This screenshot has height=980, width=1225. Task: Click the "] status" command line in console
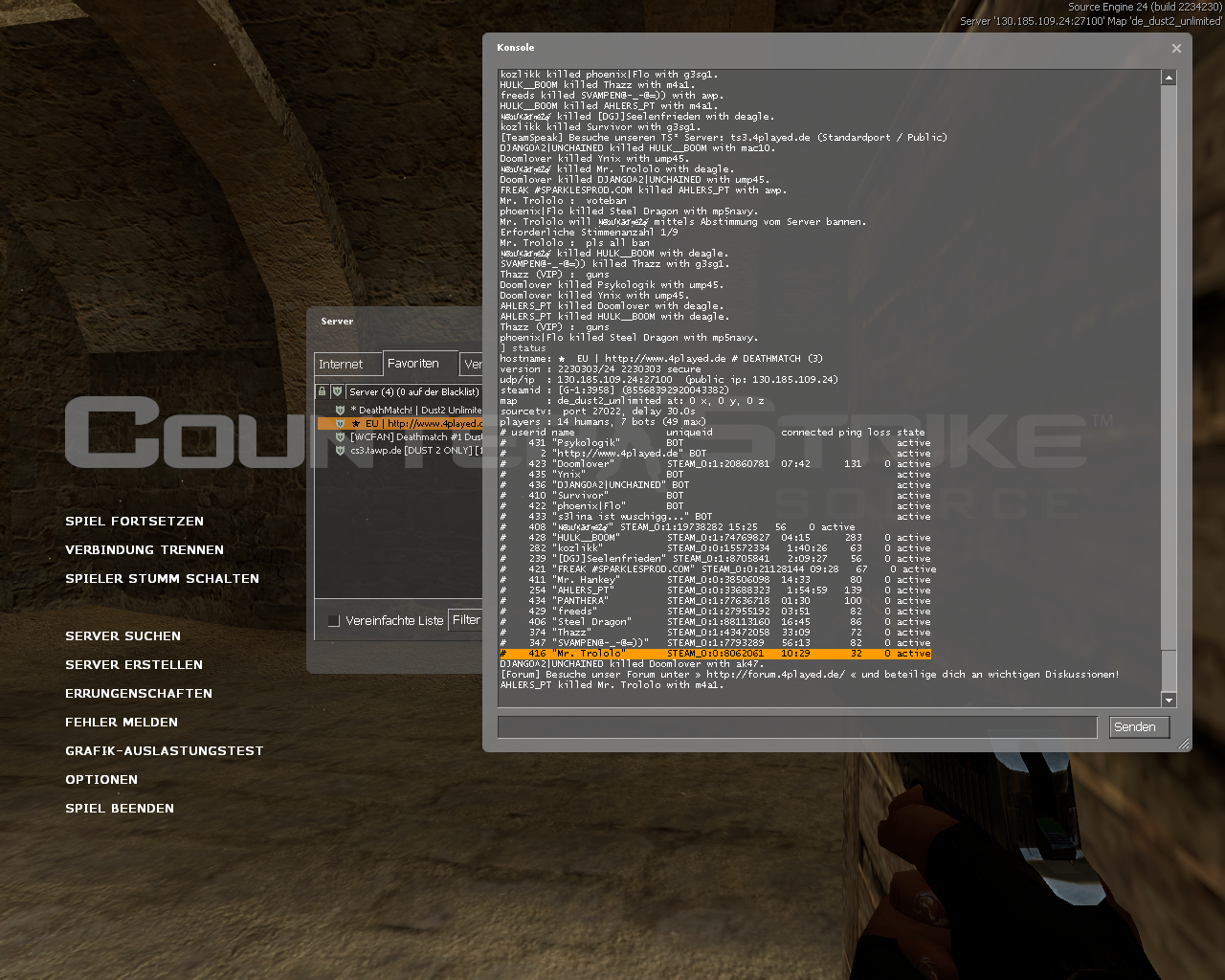click(x=522, y=348)
